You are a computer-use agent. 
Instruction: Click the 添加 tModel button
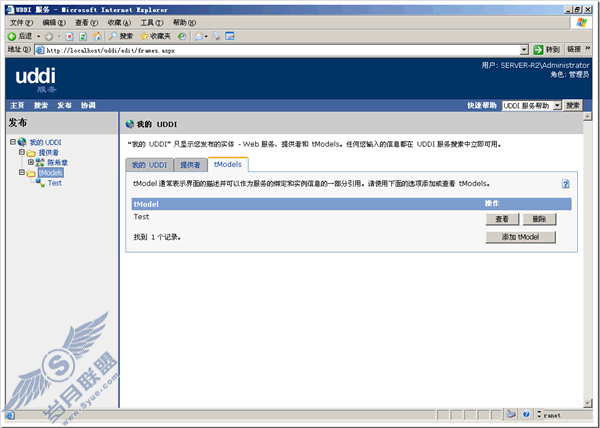click(x=520, y=237)
